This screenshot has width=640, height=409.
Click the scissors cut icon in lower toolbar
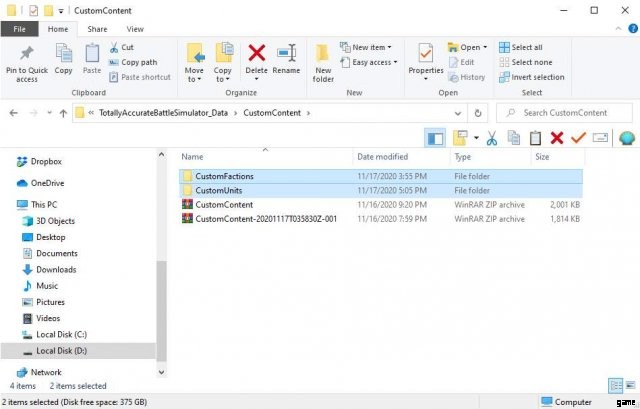[x=491, y=138]
